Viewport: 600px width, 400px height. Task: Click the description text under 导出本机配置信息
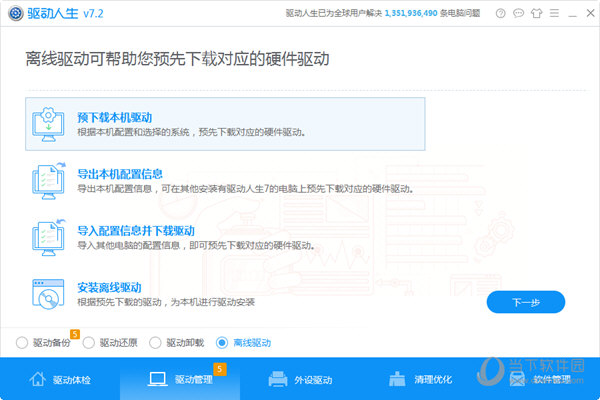click(245, 189)
